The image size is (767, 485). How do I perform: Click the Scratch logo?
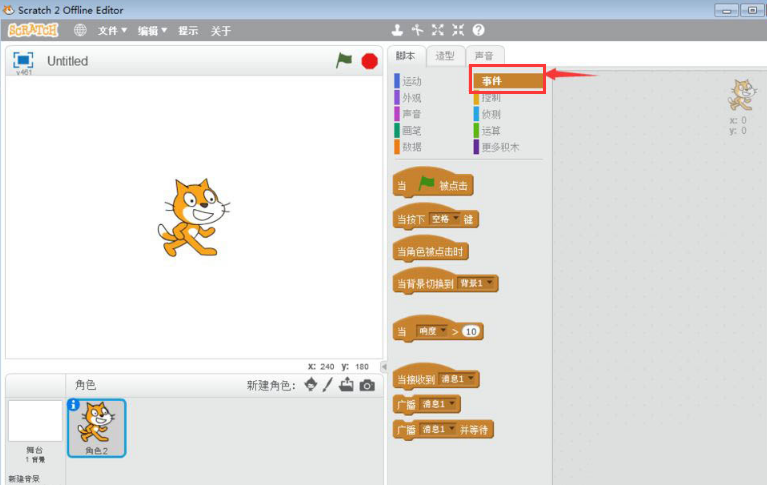coord(33,30)
